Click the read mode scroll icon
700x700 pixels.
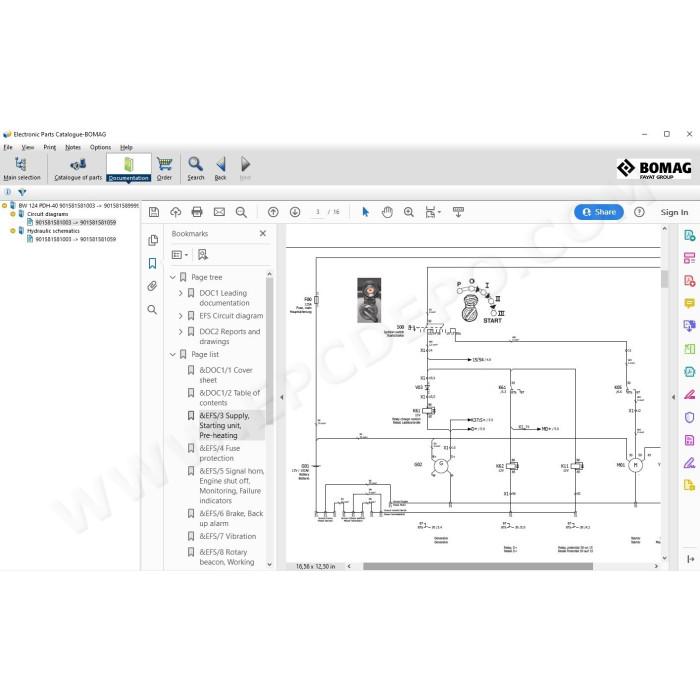458,212
